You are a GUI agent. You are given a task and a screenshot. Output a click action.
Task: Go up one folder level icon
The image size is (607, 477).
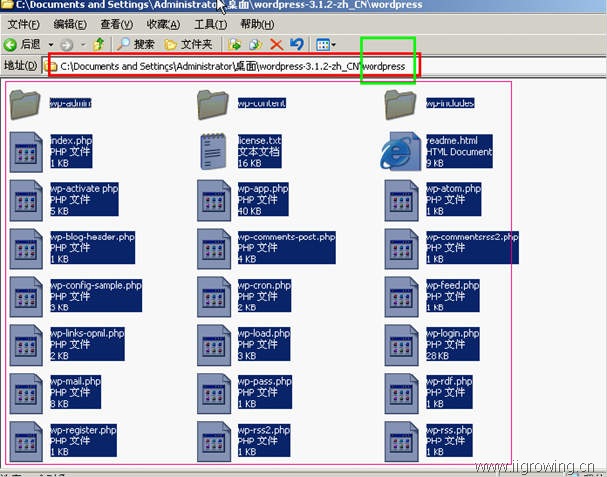[99, 45]
